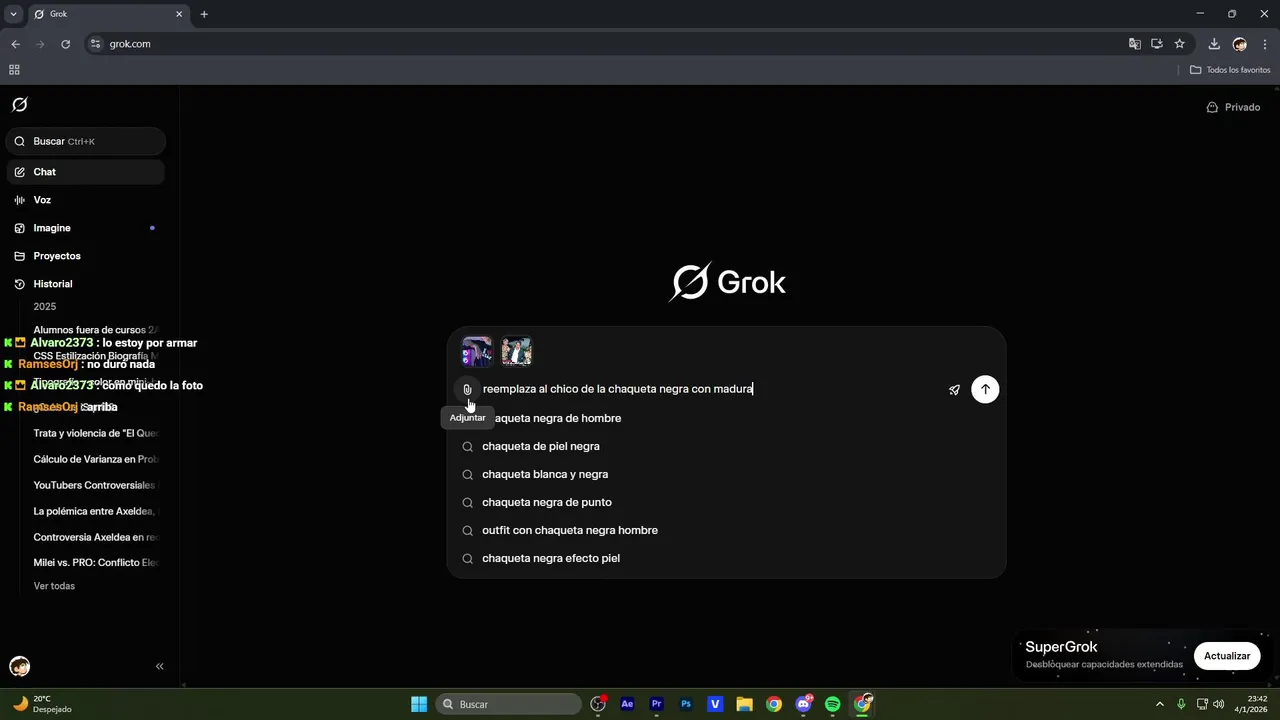Screen dimensions: 1280x720
Task: Open the weather widget showing 20°C
Action: pyautogui.click(x=42, y=704)
